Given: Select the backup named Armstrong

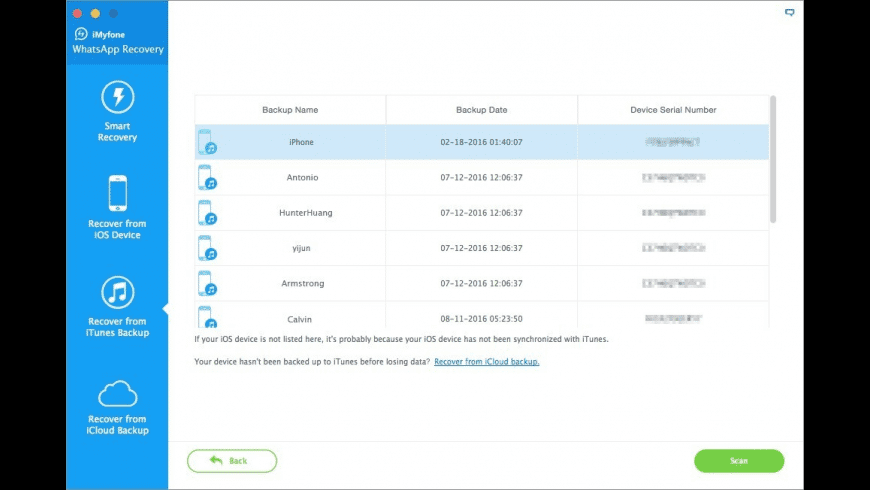Looking at the screenshot, I should (302, 283).
